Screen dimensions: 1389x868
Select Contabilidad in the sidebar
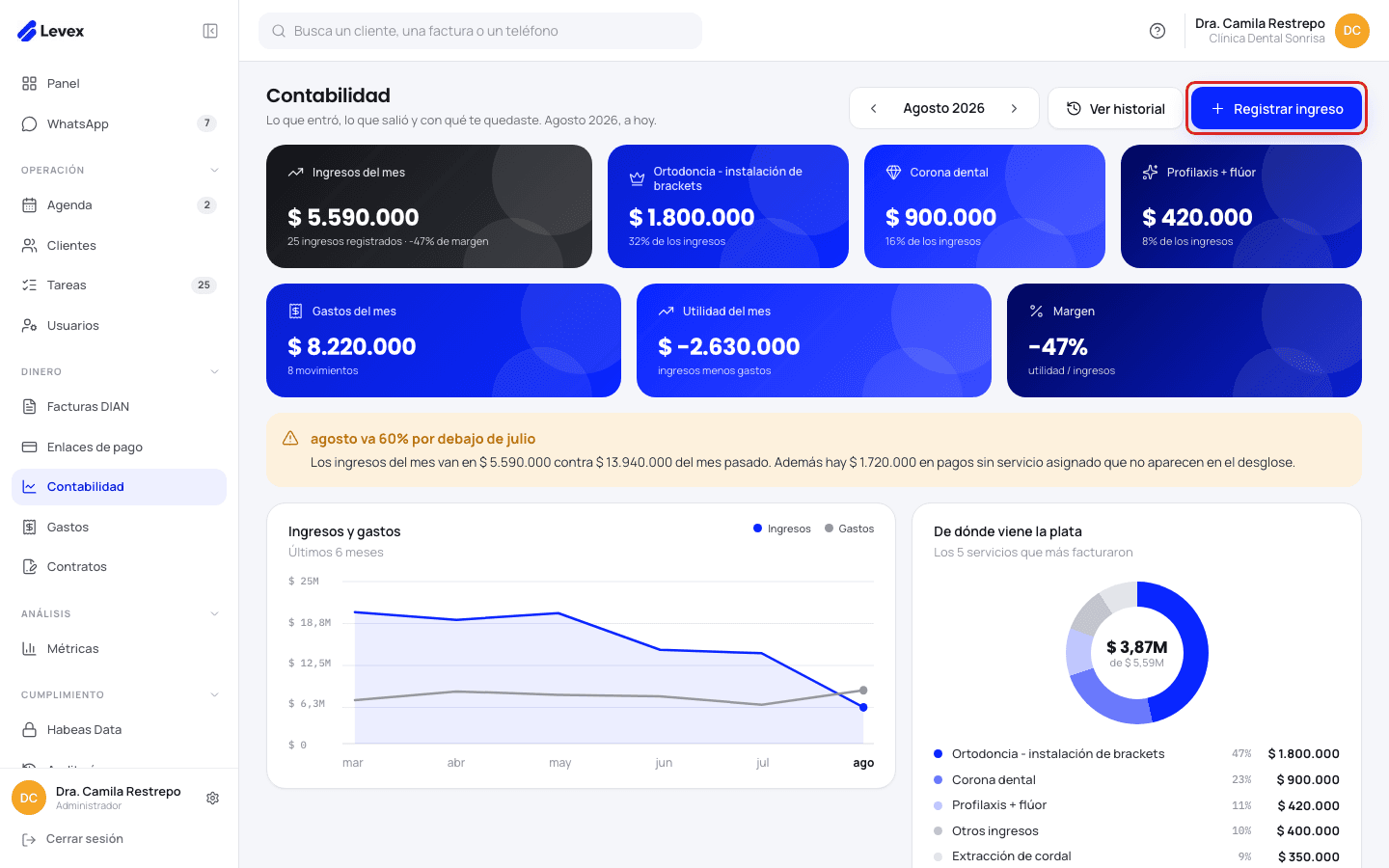(119, 487)
